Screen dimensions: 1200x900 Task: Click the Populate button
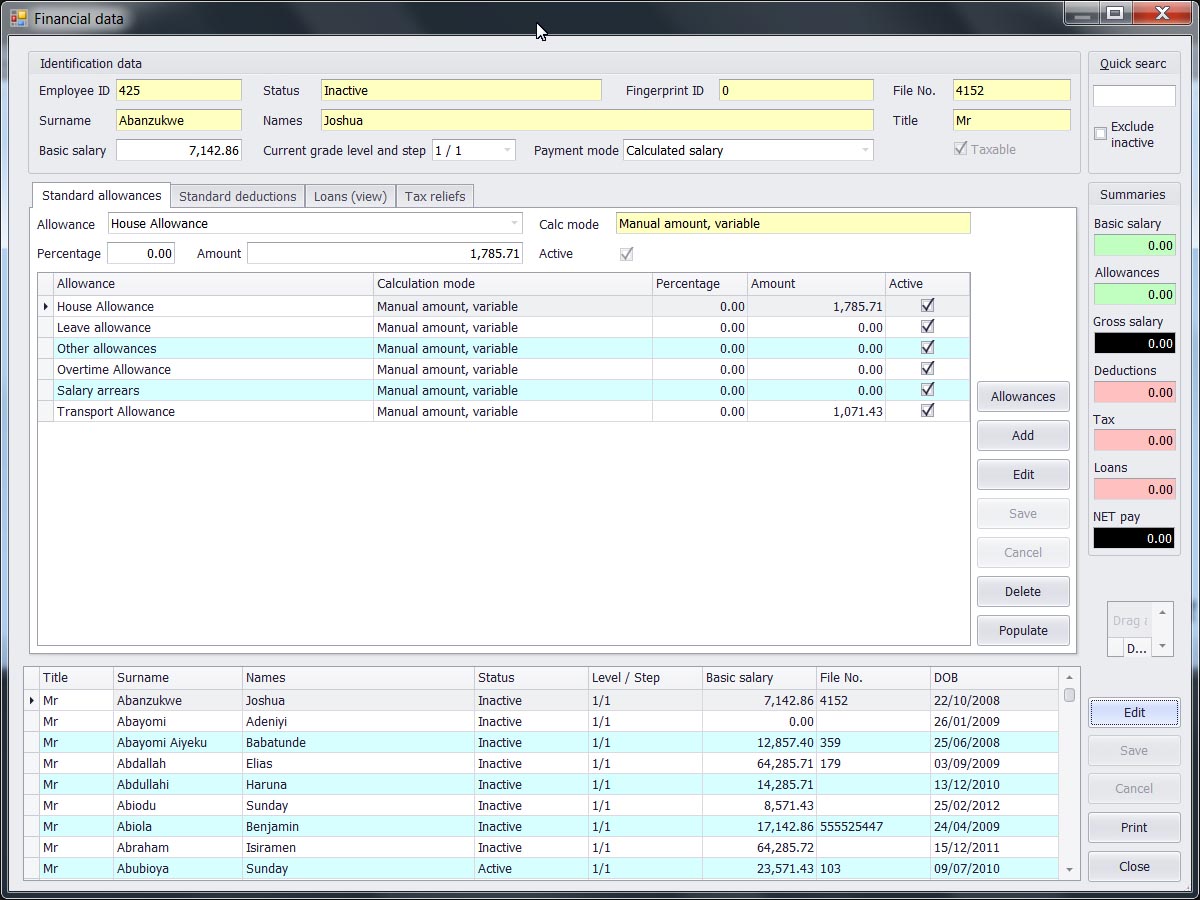tap(1022, 630)
